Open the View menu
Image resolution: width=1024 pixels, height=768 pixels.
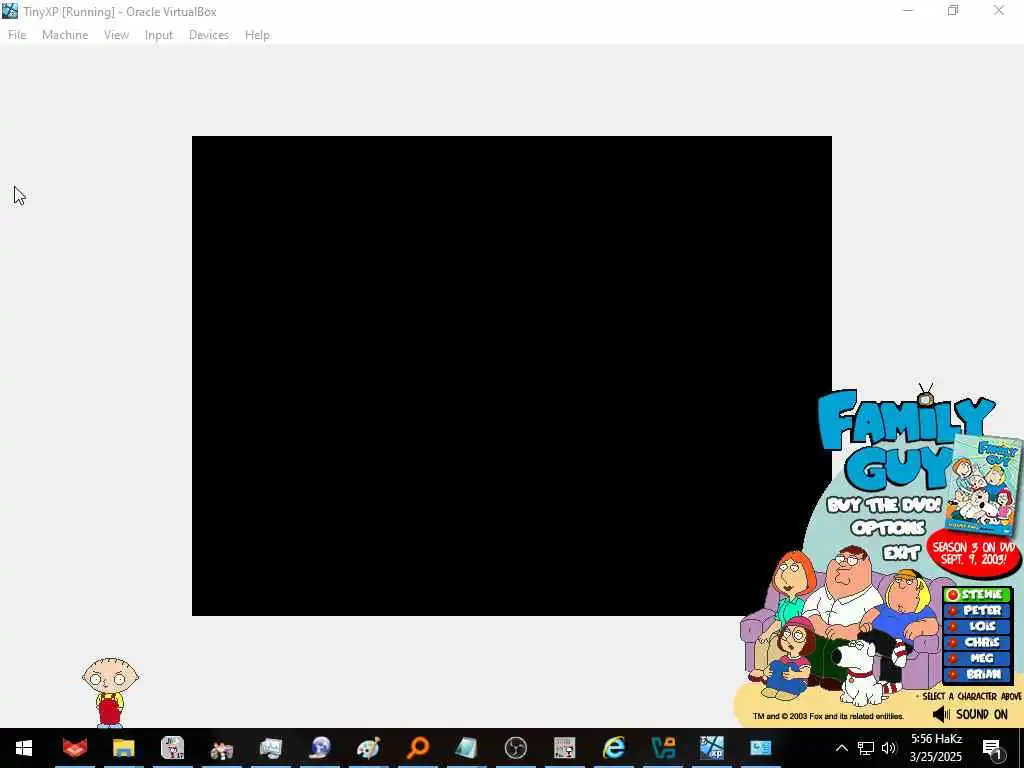pos(116,35)
